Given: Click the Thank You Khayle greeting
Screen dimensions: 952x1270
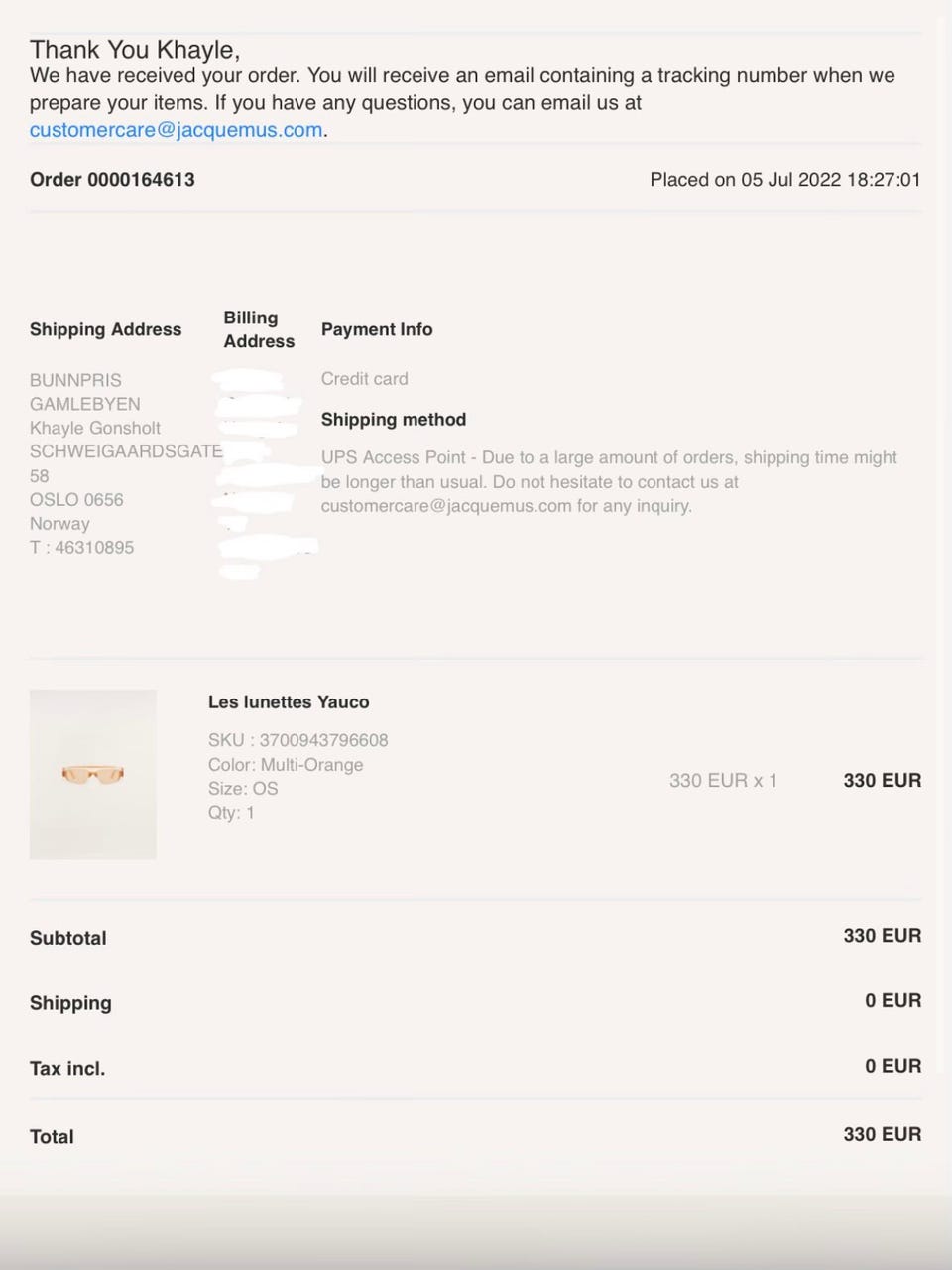Looking at the screenshot, I should 135,50.
